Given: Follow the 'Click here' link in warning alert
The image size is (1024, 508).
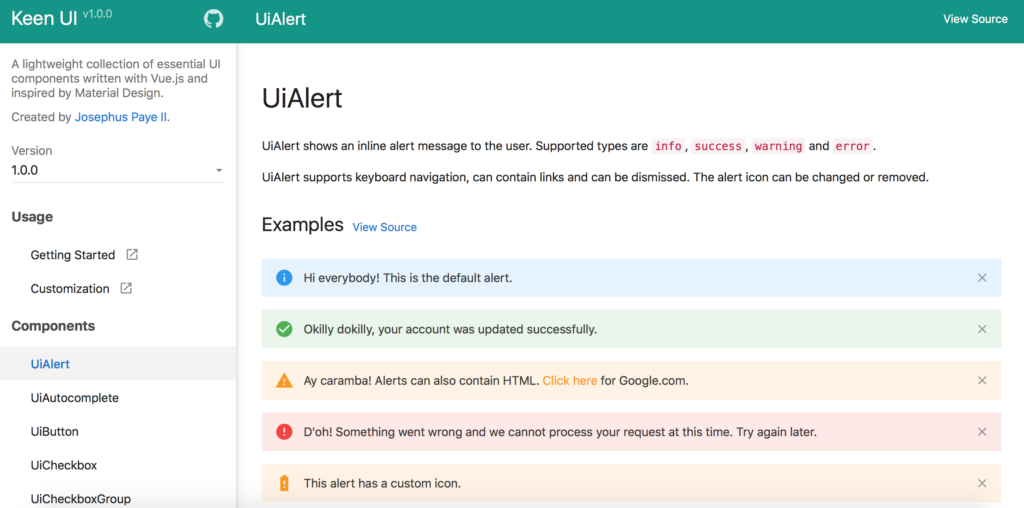Looking at the screenshot, I should point(570,381).
